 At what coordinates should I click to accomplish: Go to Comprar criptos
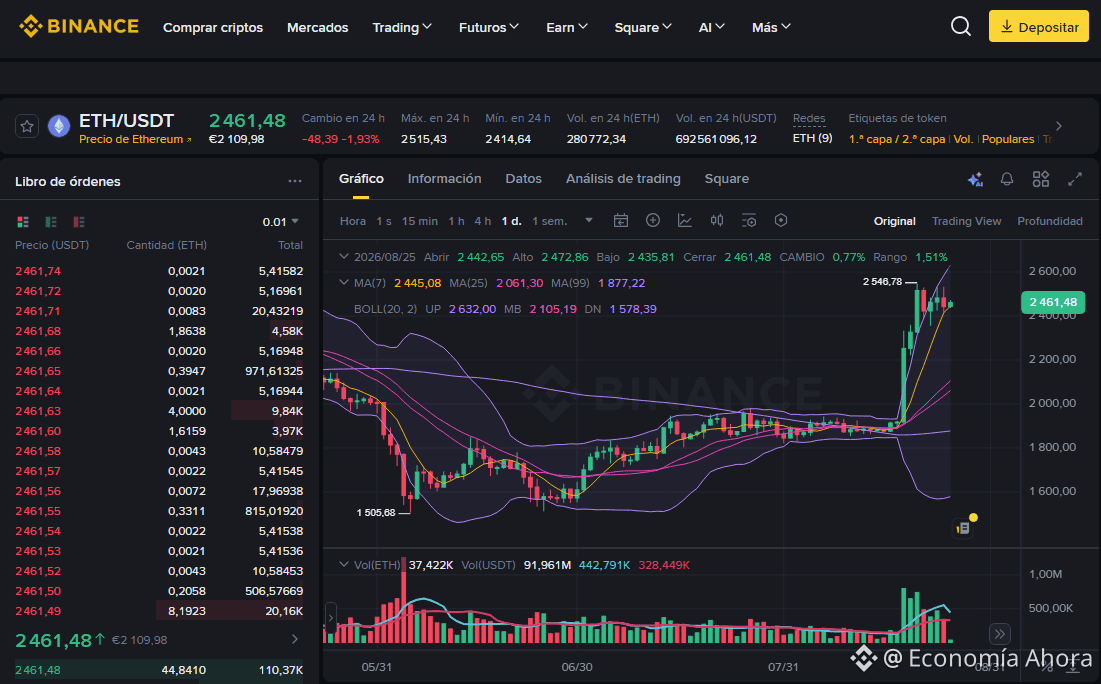click(213, 27)
